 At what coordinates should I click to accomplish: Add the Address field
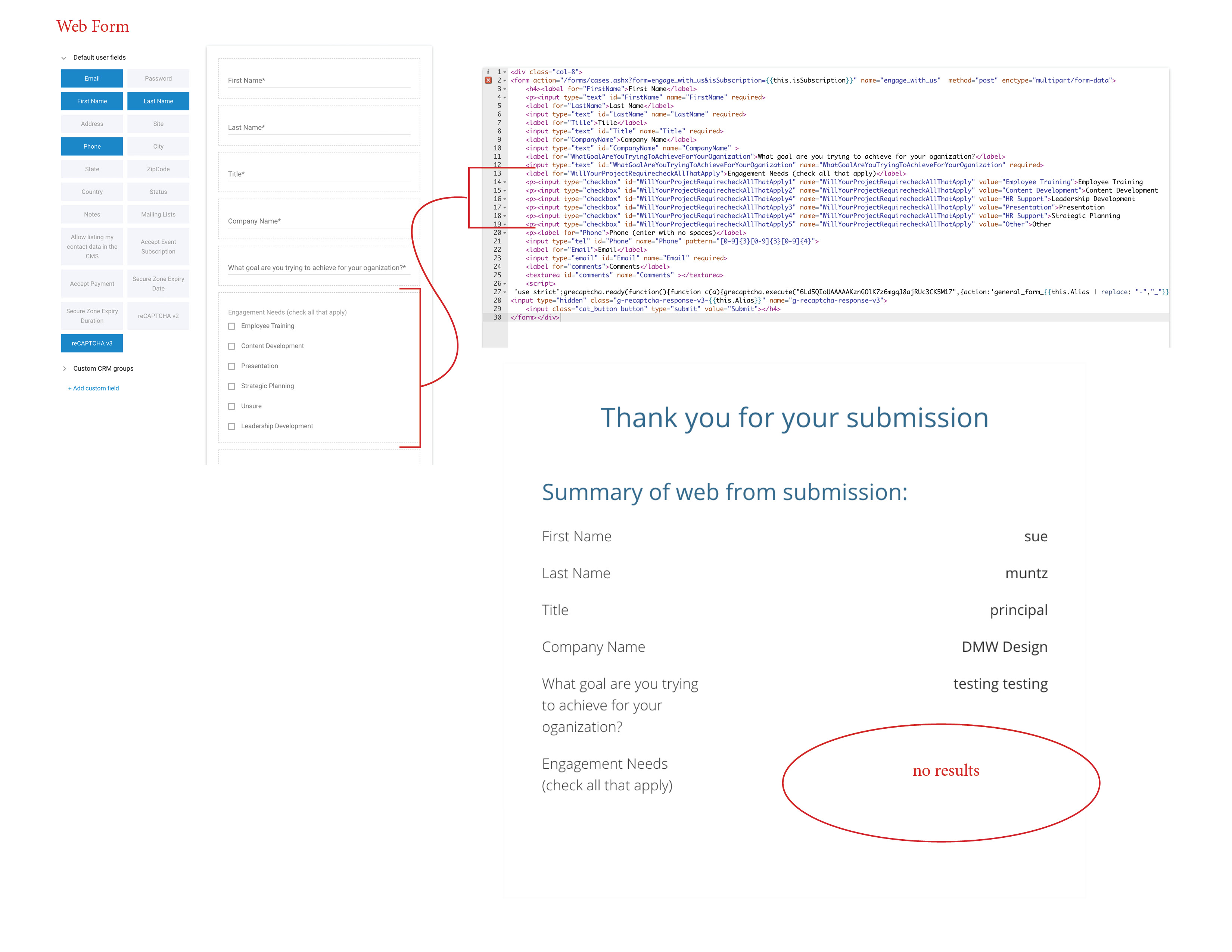92,124
